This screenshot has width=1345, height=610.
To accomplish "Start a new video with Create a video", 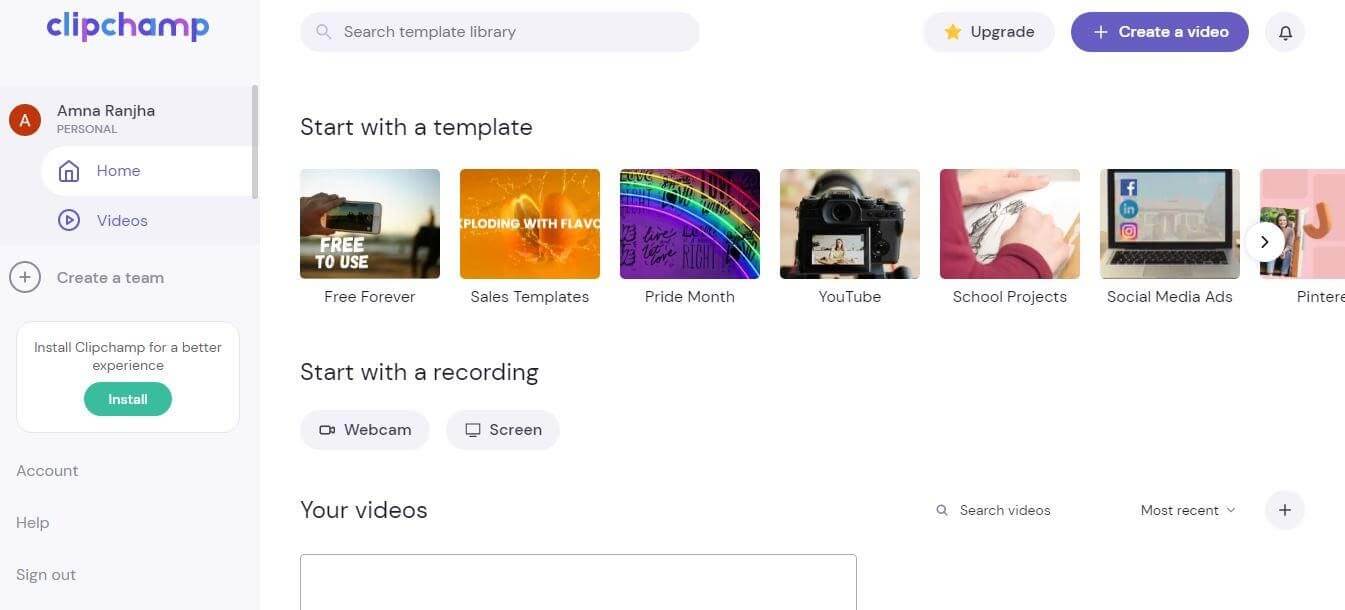I will click(x=1160, y=32).
